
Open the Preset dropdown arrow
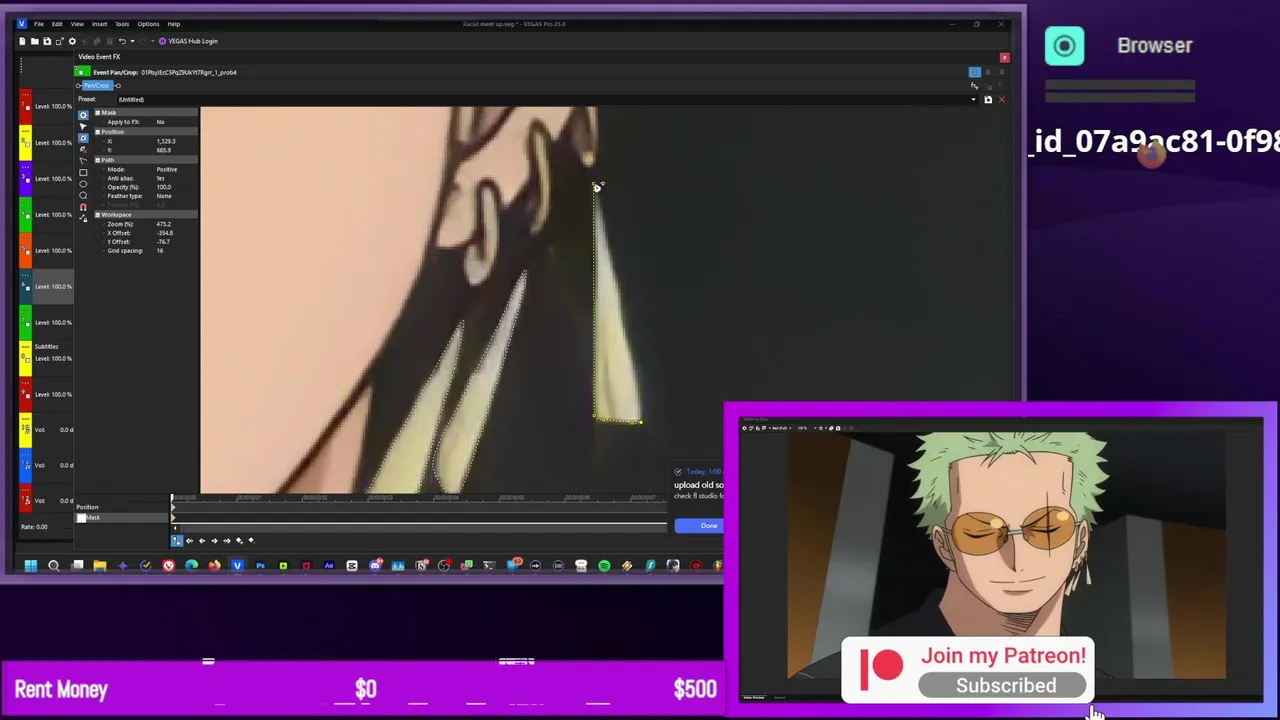(x=973, y=99)
